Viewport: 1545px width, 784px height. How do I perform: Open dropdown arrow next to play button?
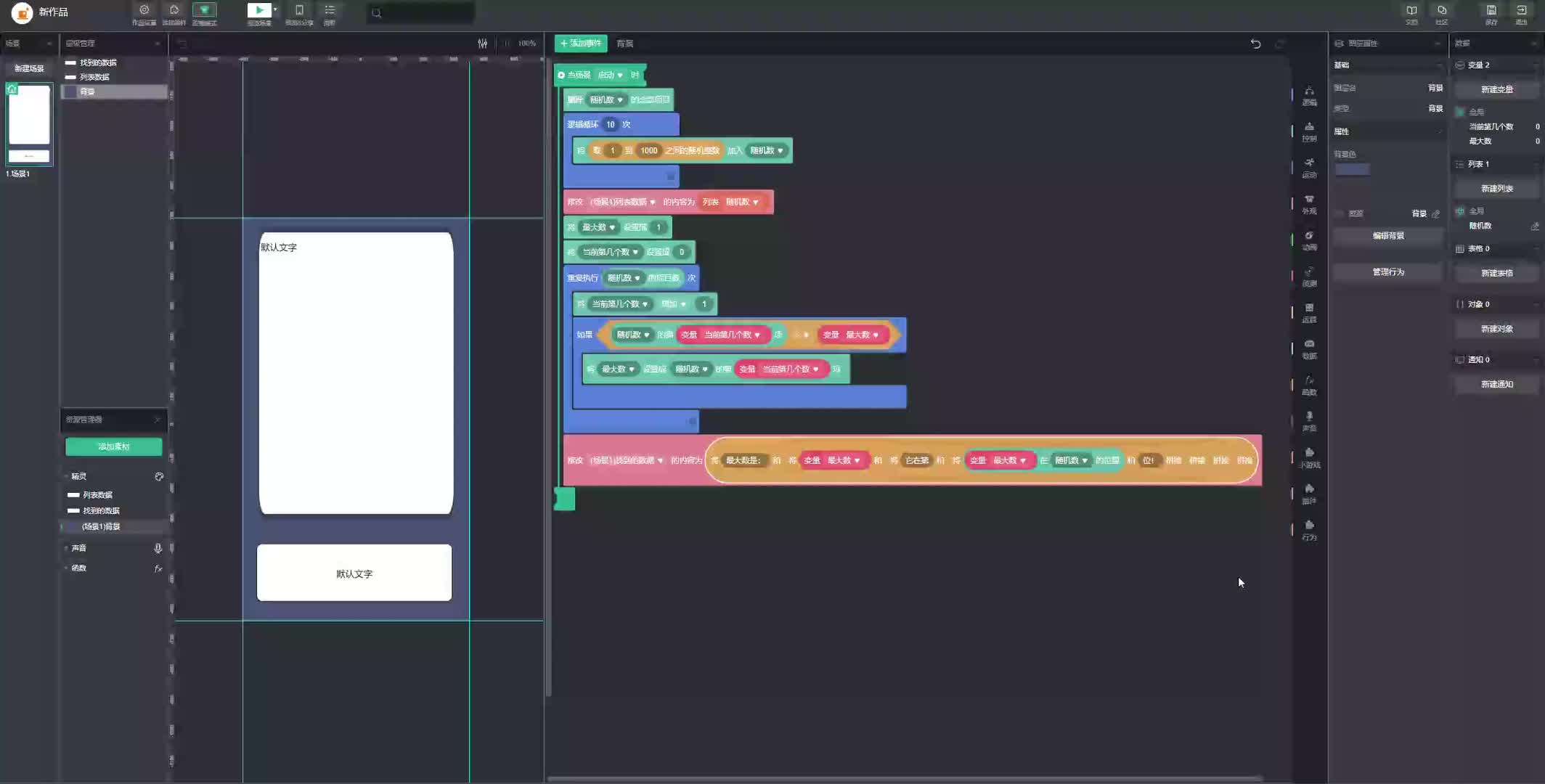point(275,9)
